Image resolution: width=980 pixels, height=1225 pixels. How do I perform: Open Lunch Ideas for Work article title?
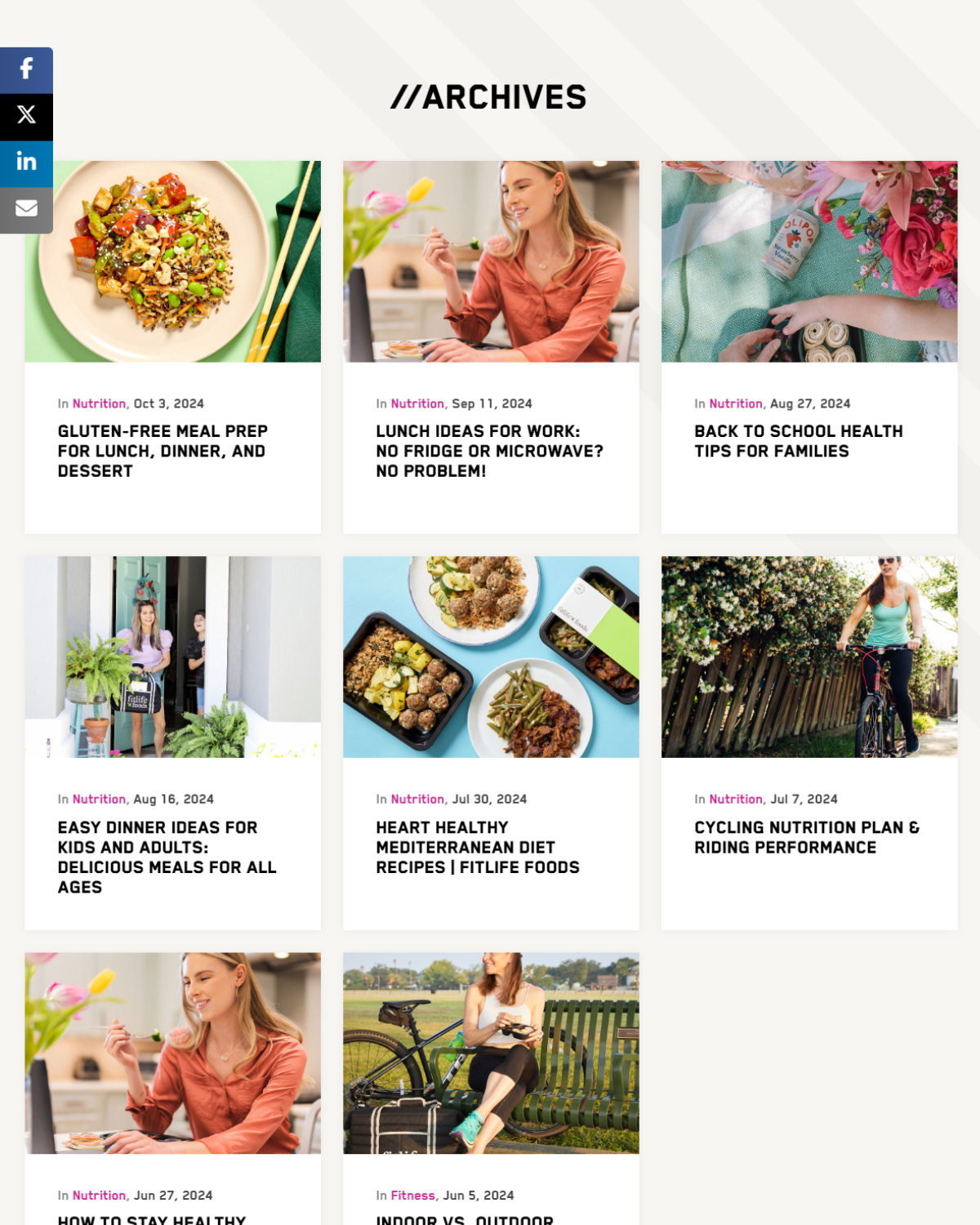tap(489, 451)
